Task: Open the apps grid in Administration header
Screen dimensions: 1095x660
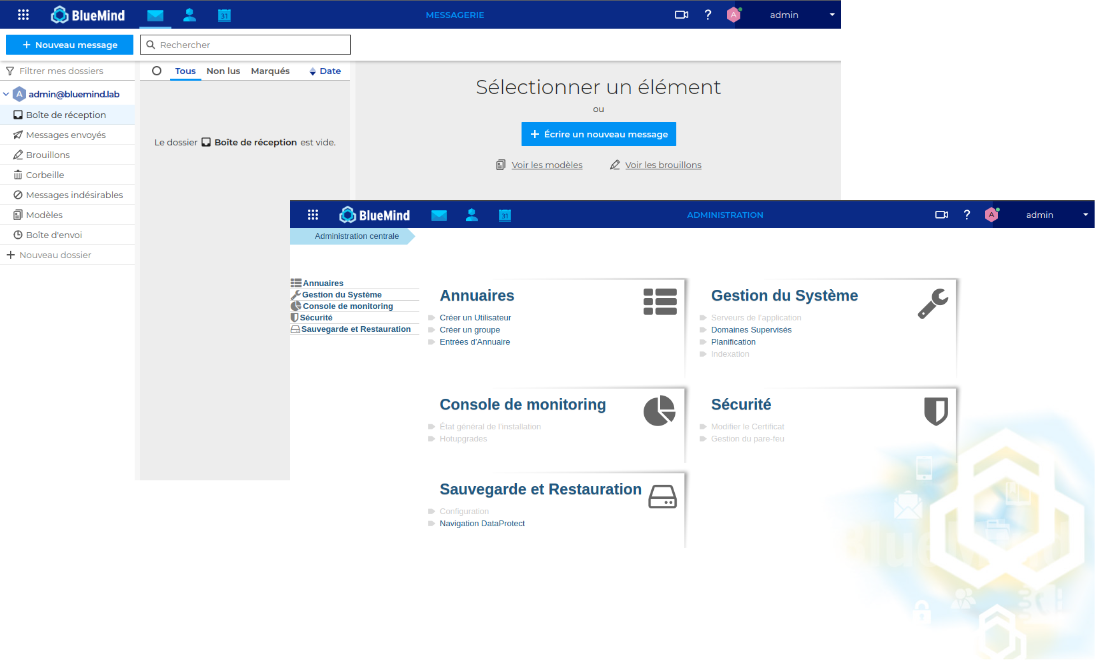Action: click(313, 215)
